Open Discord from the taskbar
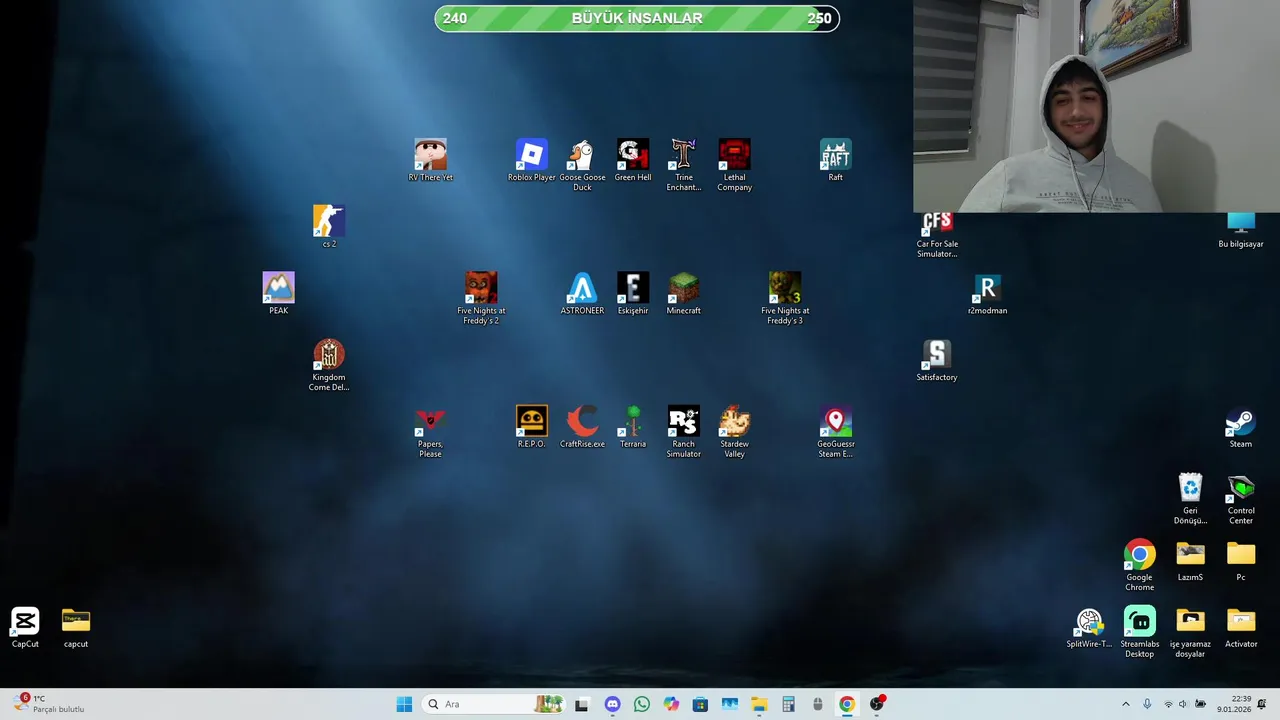1280x720 pixels. tap(612, 704)
